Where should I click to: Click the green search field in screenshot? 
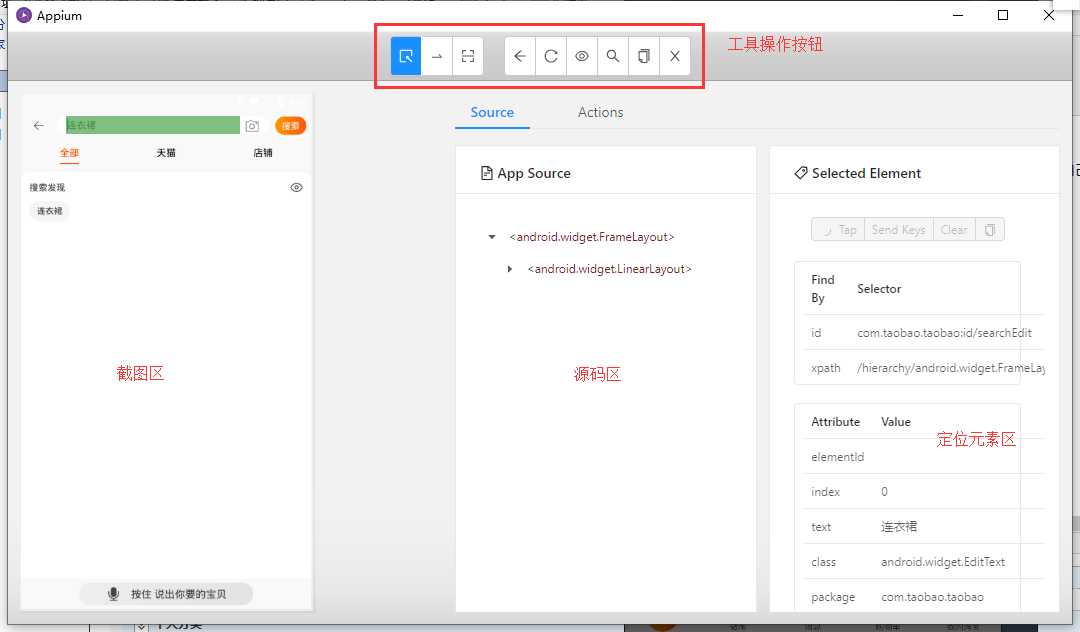153,125
